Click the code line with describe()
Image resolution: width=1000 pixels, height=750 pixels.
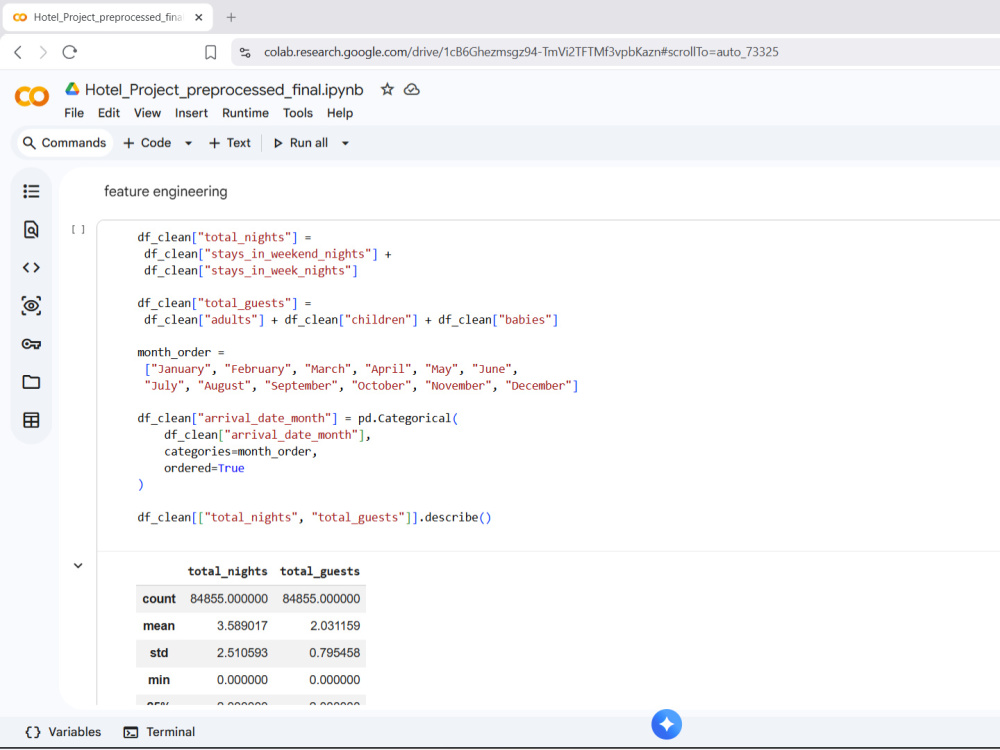pyautogui.click(x=314, y=517)
